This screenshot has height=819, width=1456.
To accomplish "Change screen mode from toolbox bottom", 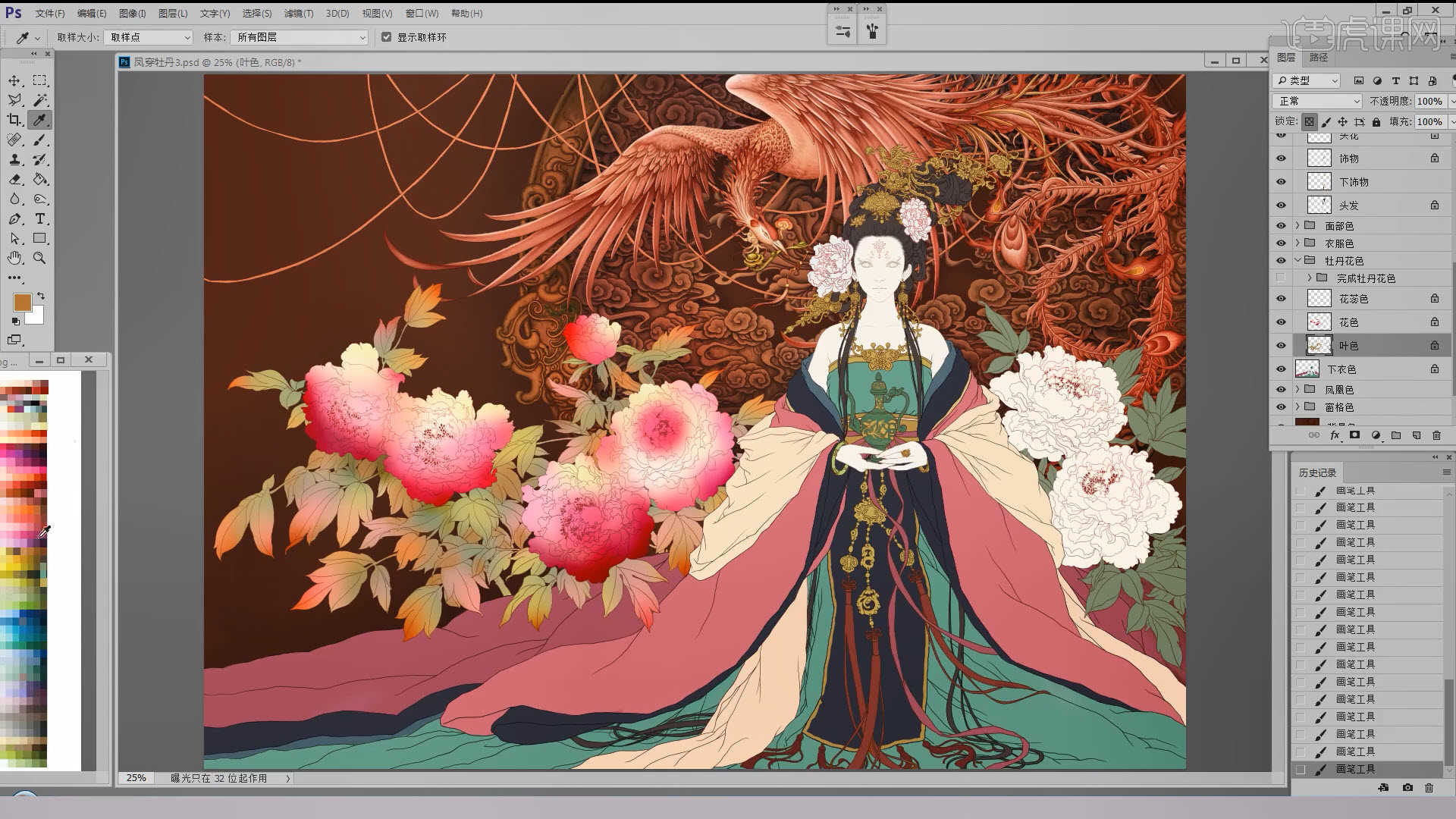I will (14, 340).
